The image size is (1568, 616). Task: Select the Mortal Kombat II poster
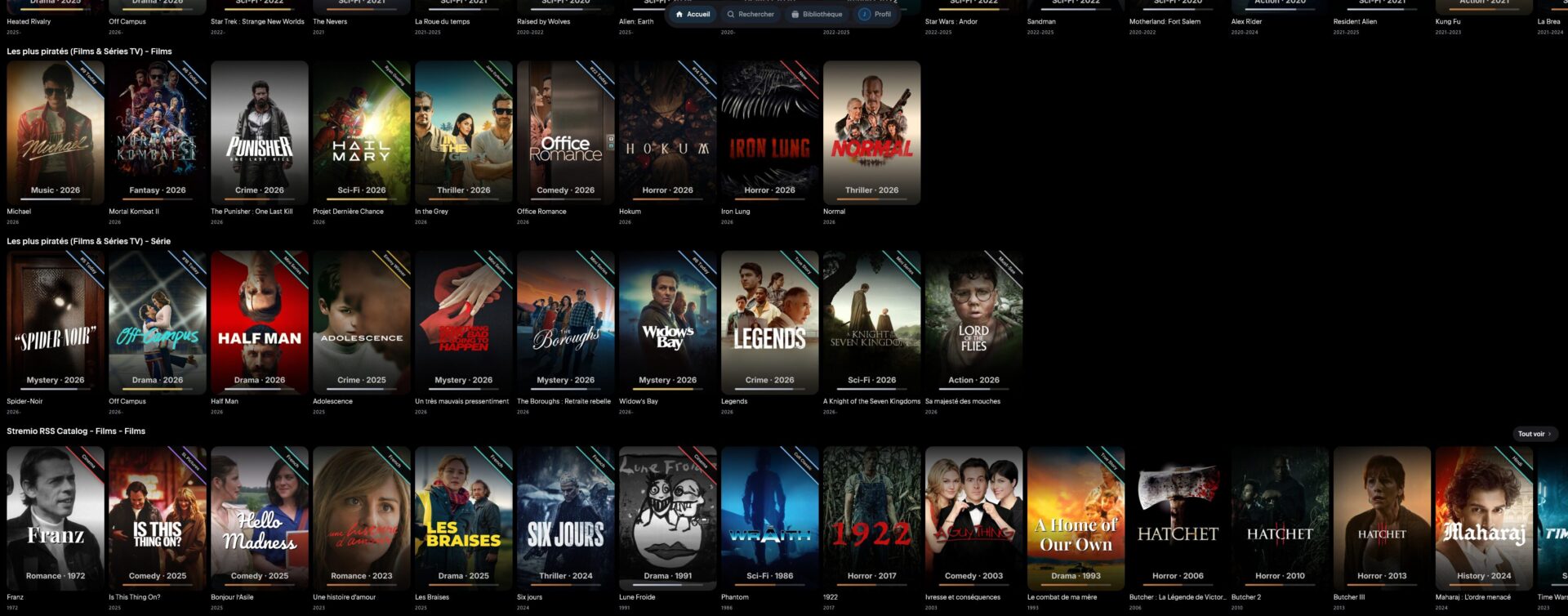click(x=158, y=132)
